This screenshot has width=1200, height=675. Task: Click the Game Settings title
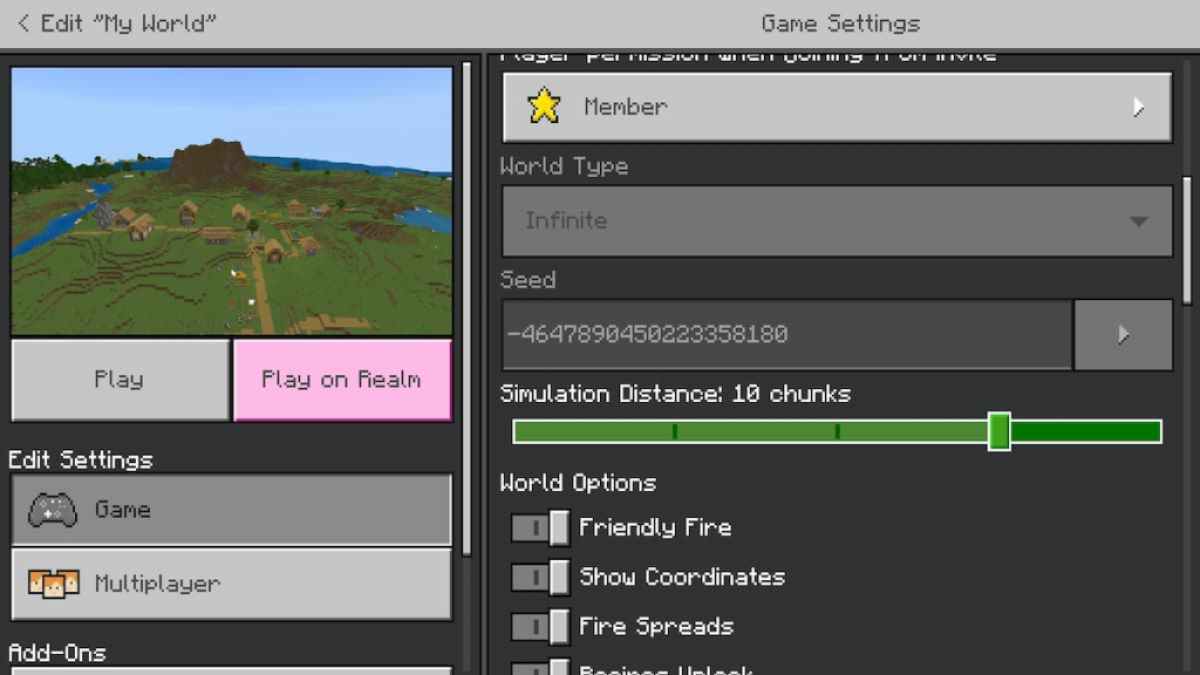[x=841, y=23]
